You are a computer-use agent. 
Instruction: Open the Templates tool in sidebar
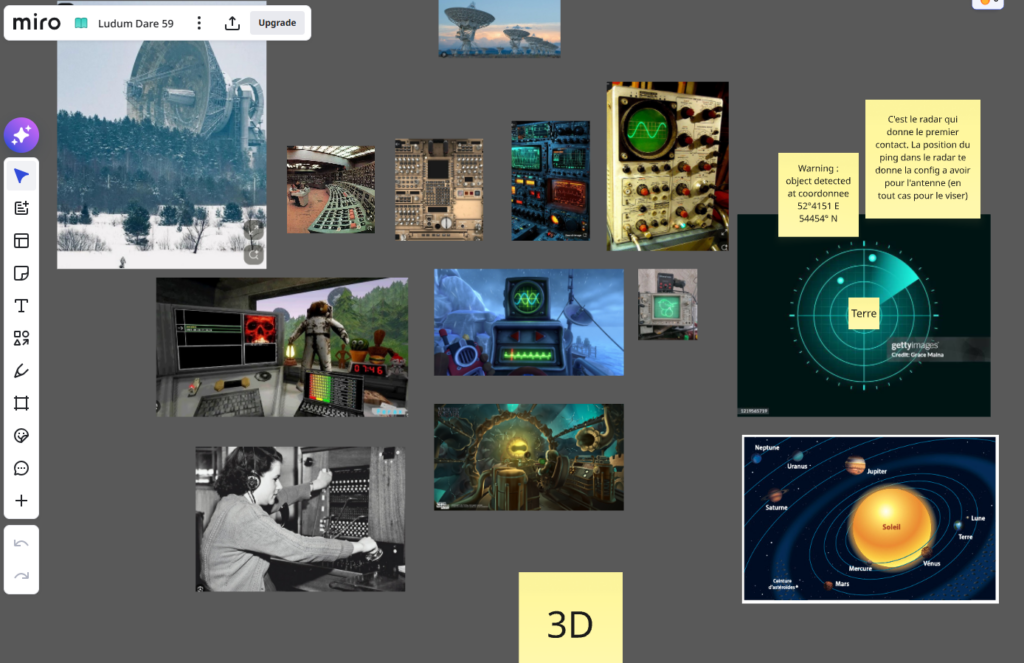tap(22, 240)
